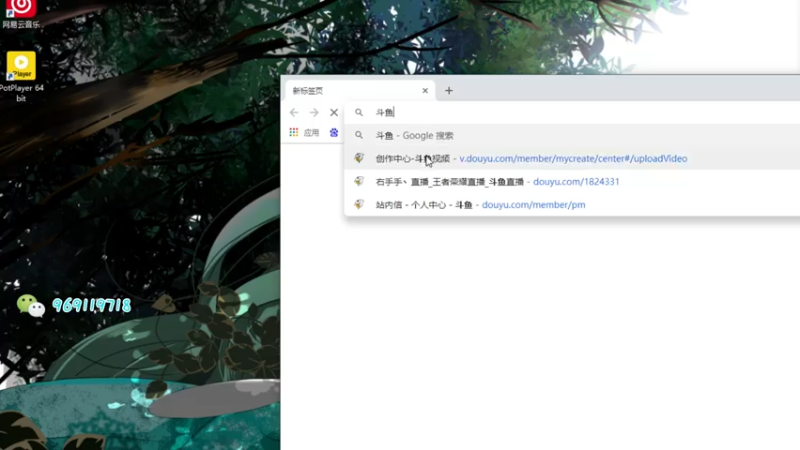Open the NetEase Cloud Music desktop shortcut
800x450 pixels.
[21, 13]
